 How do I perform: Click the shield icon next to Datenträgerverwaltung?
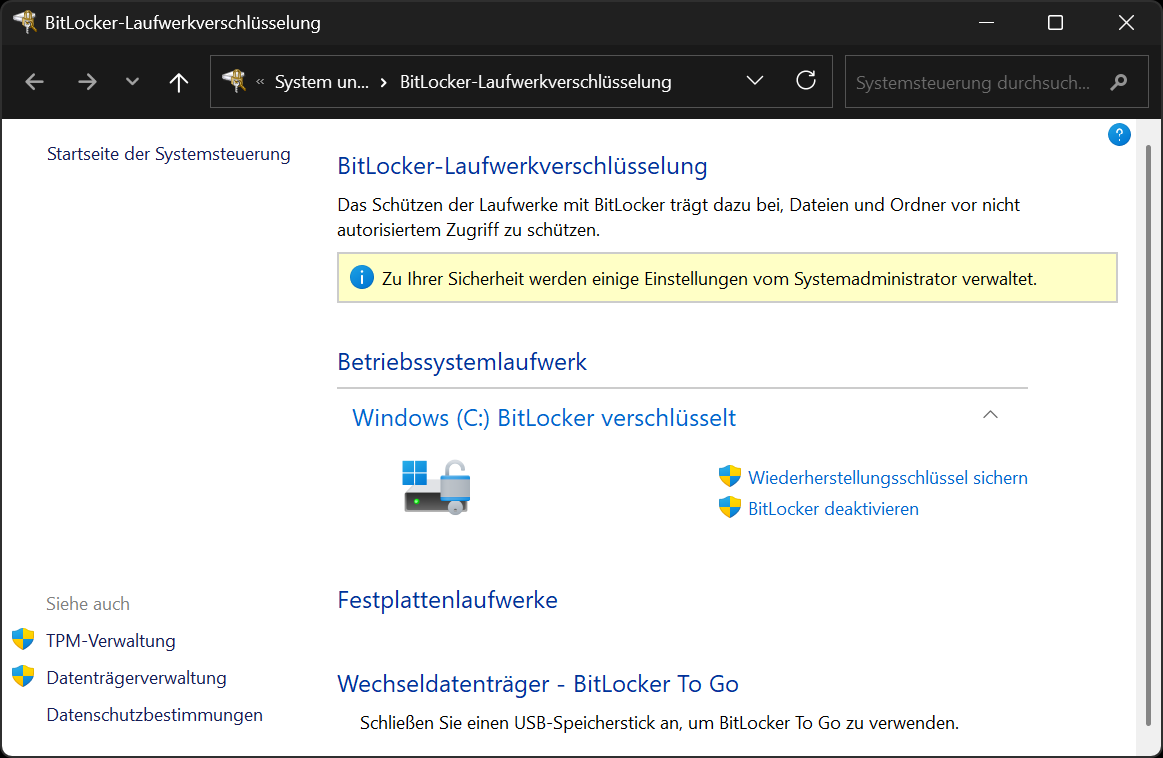coord(21,677)
